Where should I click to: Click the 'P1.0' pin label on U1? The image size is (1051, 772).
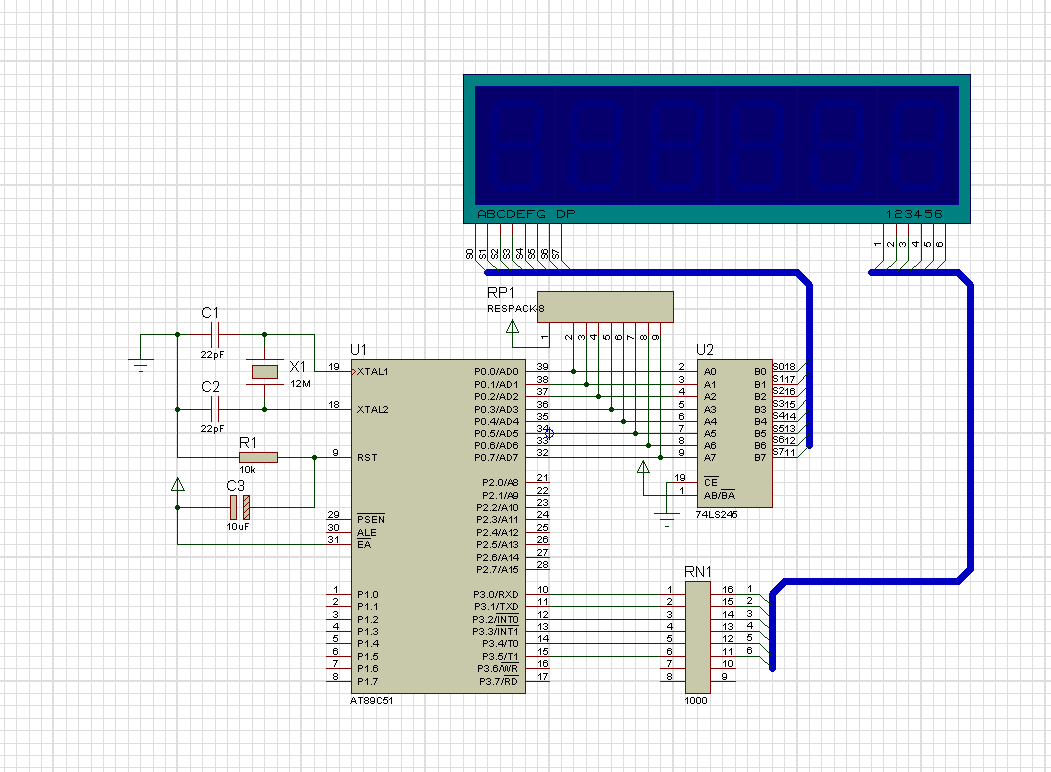(368, 594)
